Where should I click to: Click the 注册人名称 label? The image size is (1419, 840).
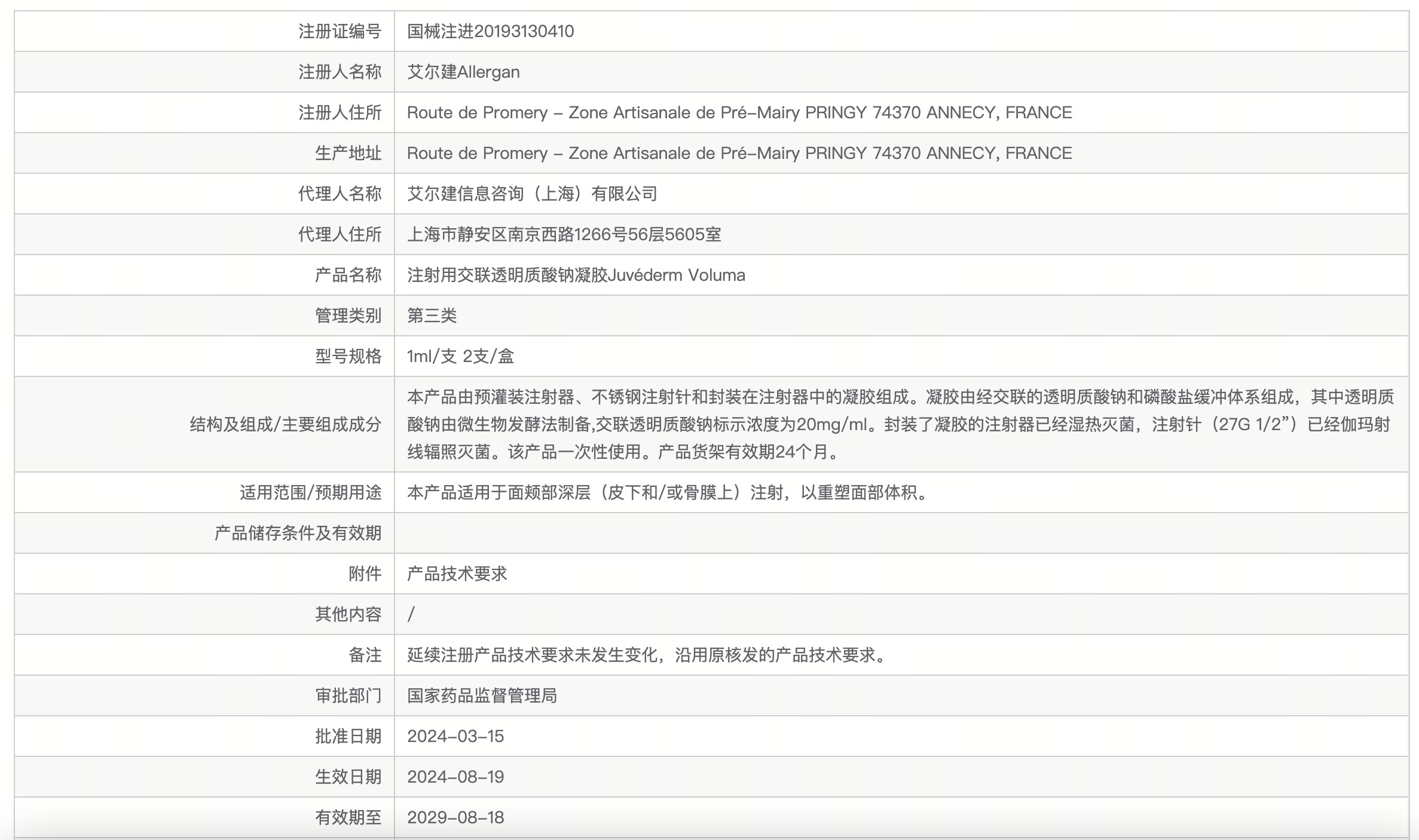point(340,72)
